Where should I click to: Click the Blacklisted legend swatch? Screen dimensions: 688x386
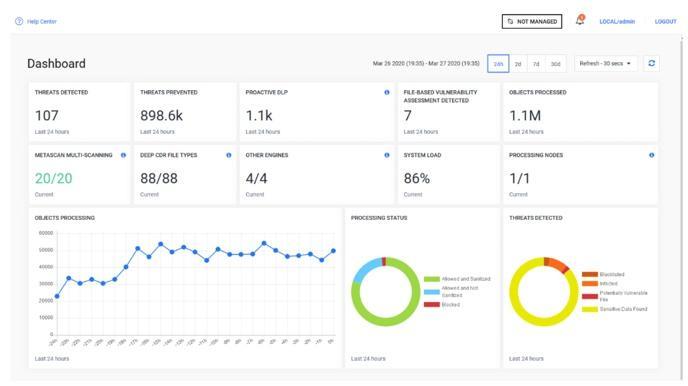click(590, 275)
